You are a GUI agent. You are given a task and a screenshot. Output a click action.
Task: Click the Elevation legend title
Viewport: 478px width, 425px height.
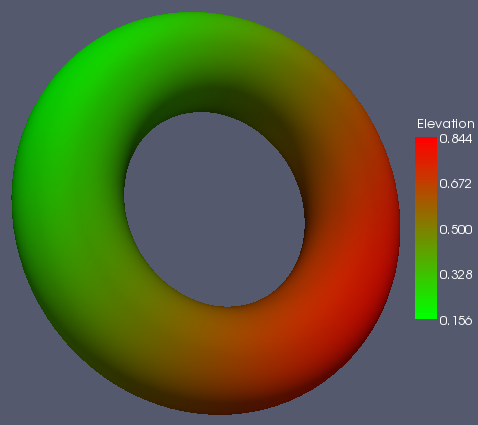pyautogui.click(x=446, y=124)
